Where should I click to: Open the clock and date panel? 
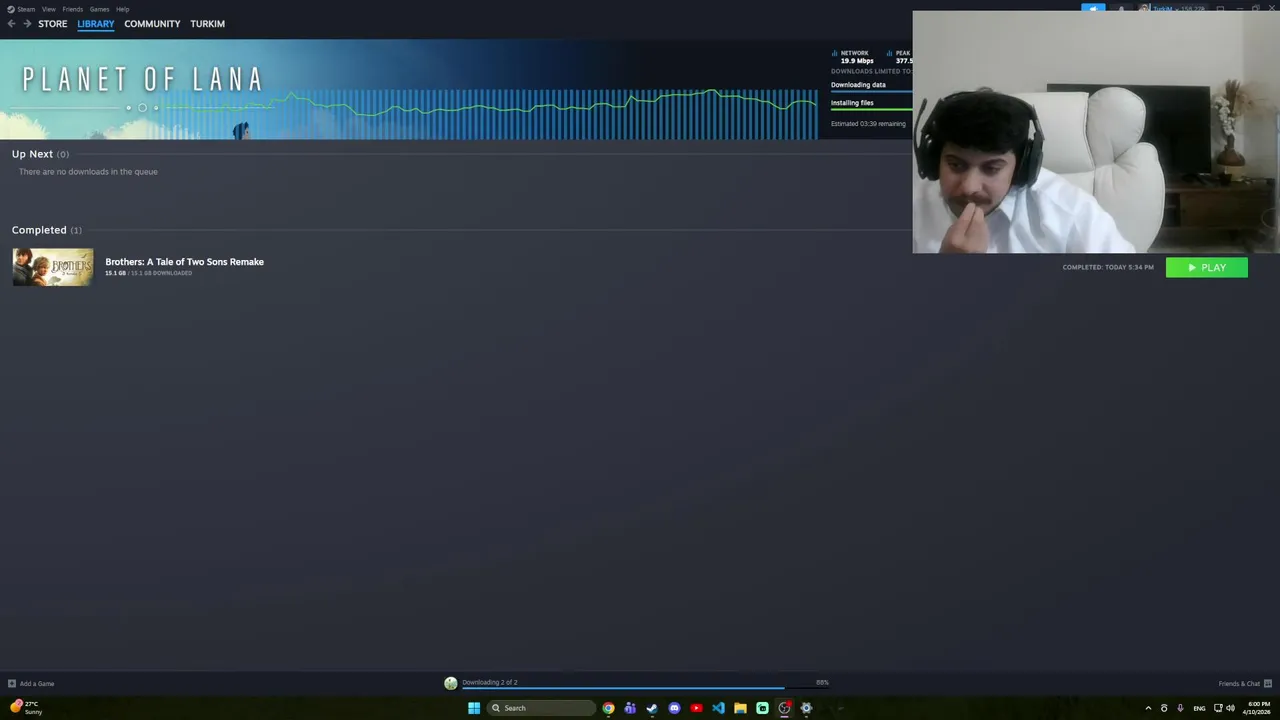[x=1256, y=708]
